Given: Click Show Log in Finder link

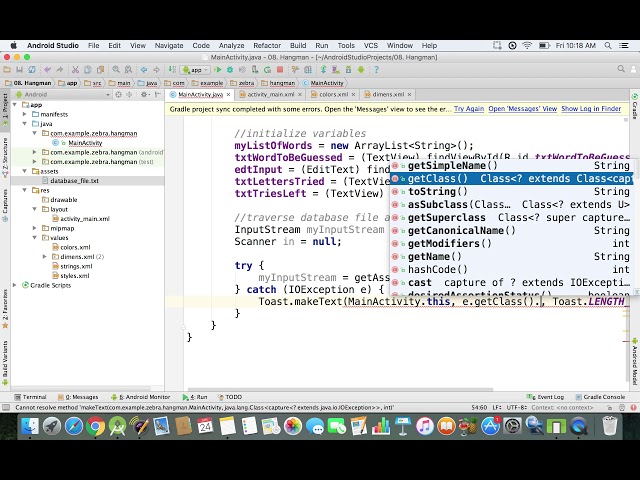Looking at the screenshot, I should pos(591,109).
